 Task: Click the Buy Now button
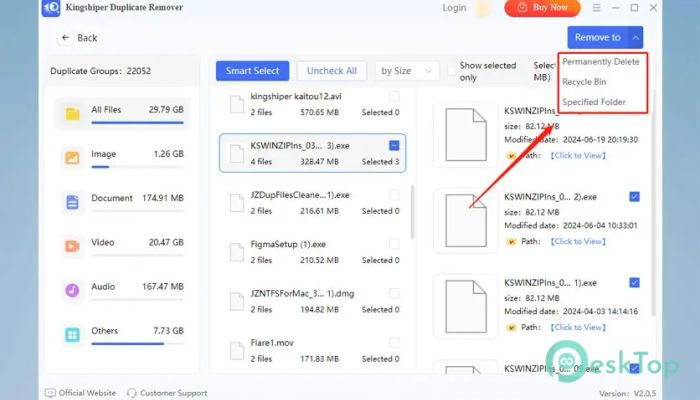pos(542,8)
